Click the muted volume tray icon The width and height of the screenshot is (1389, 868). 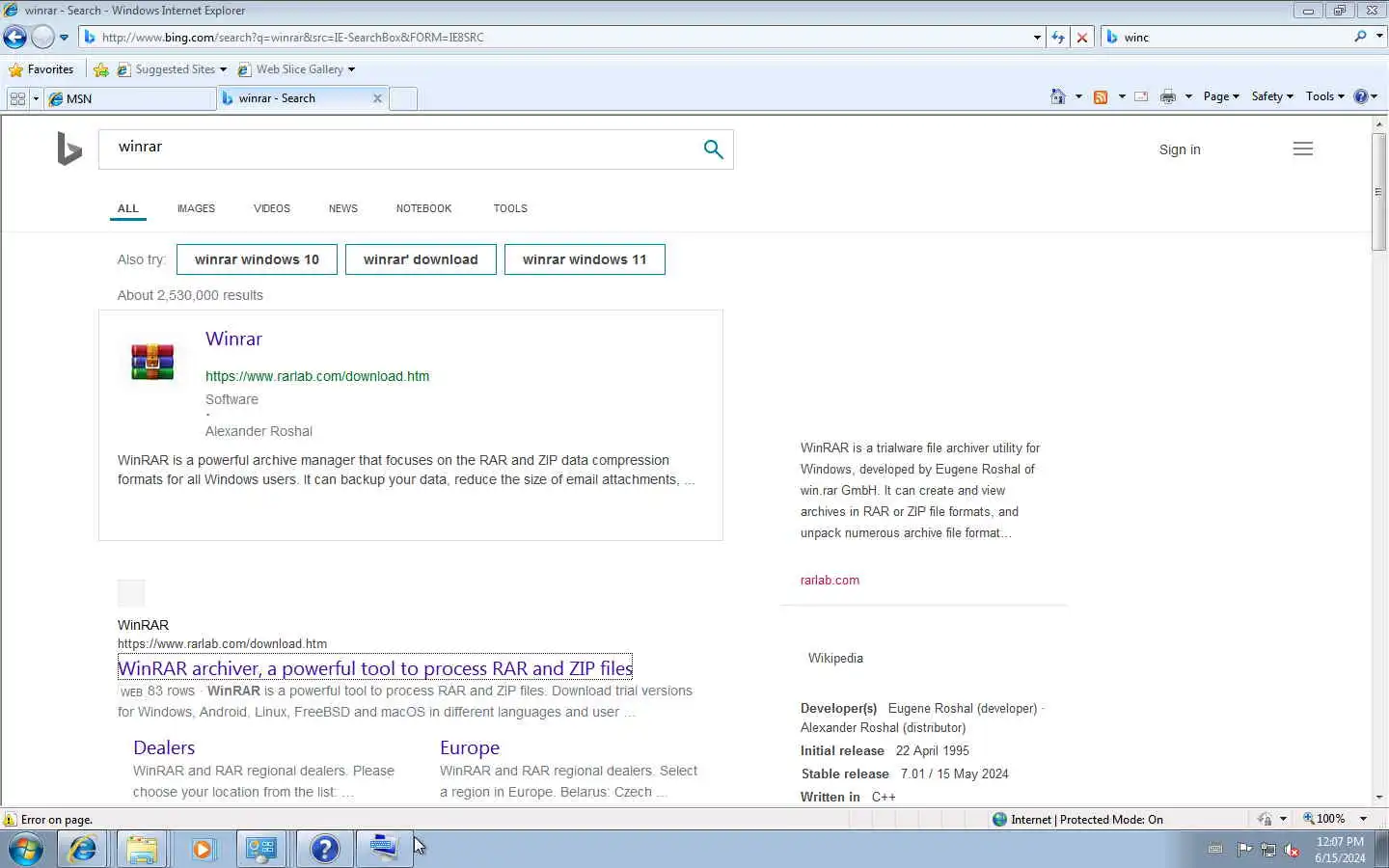point(1292,850)
